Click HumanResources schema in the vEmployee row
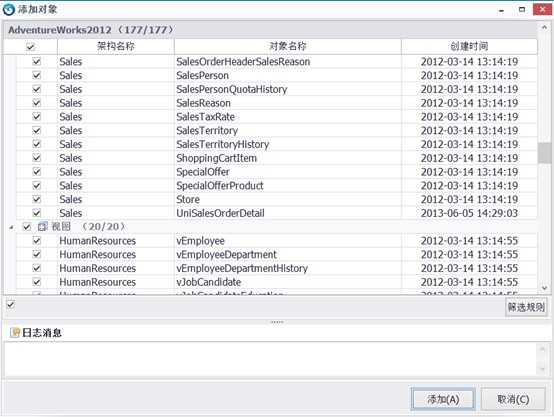The height and width of the screenshot is (417, 554). pos(98,241)
